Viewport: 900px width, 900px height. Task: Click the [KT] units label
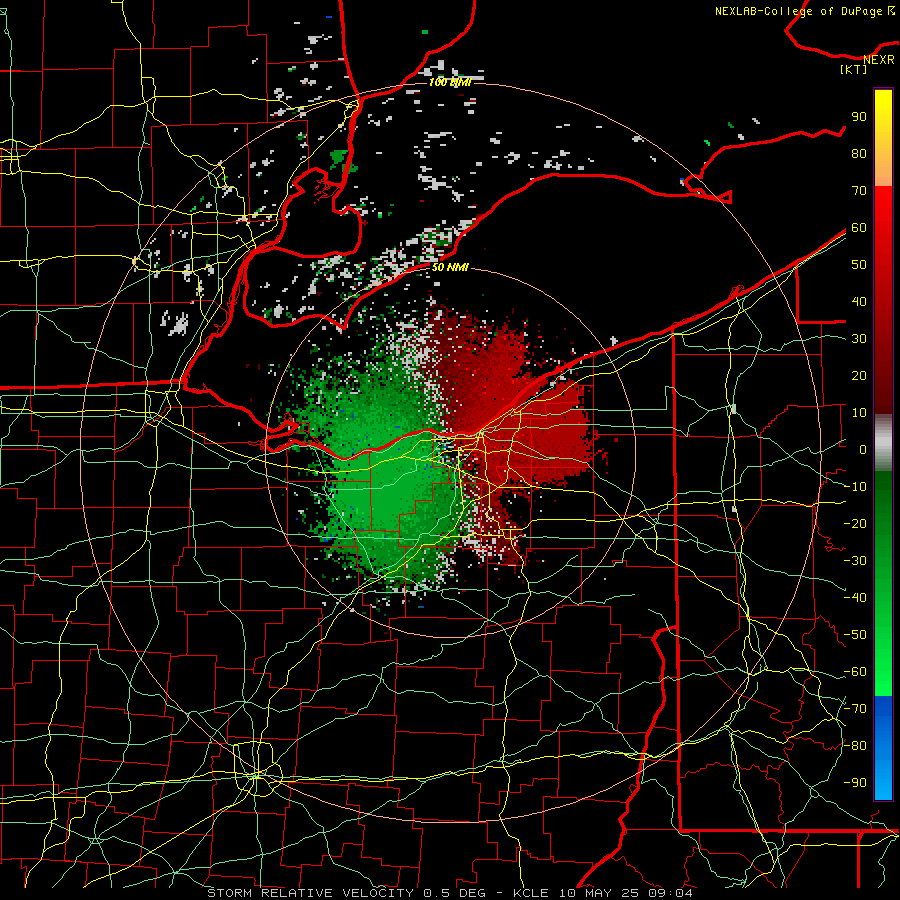(x=854, y=69)
